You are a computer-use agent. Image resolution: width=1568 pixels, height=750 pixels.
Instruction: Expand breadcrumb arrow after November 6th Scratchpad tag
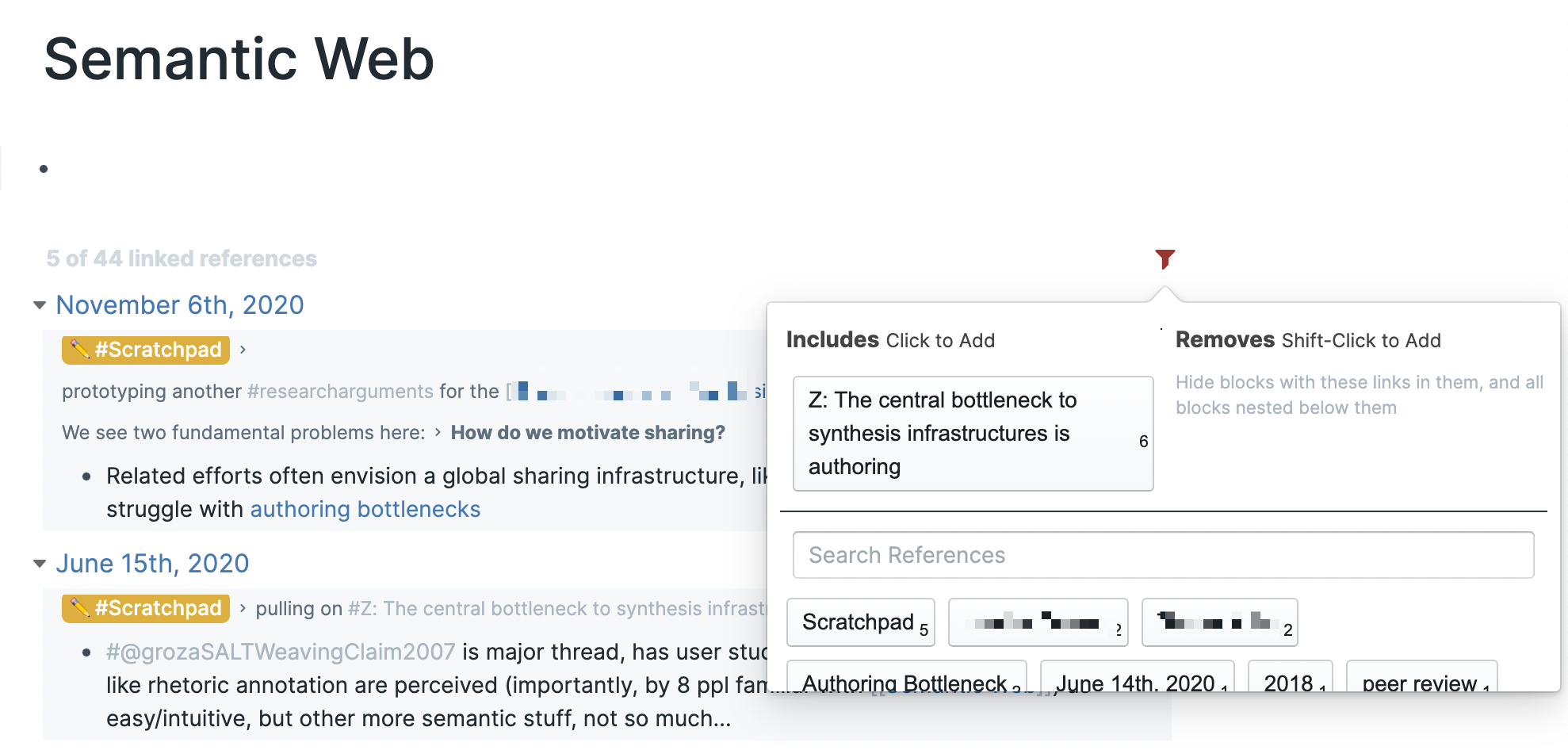pos(243,350)
